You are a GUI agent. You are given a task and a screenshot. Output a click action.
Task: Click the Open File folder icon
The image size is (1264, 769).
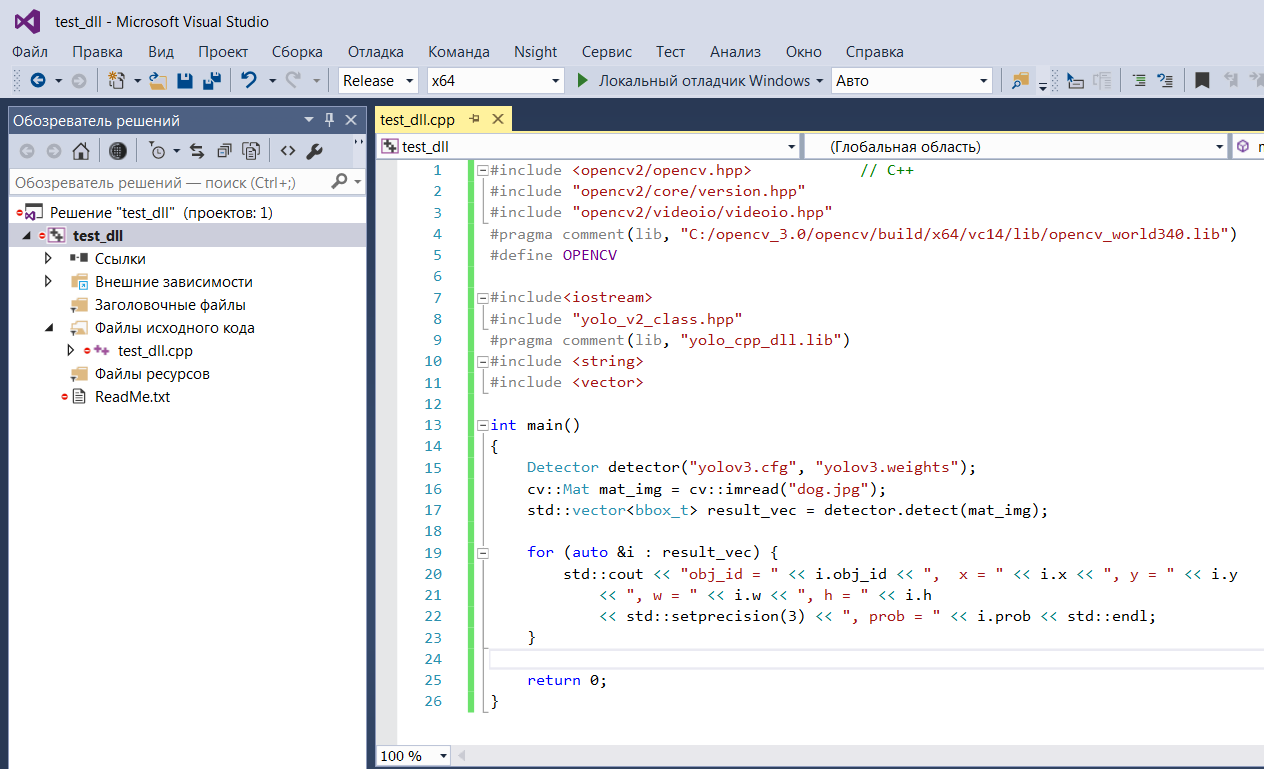(x=158, y=80)
